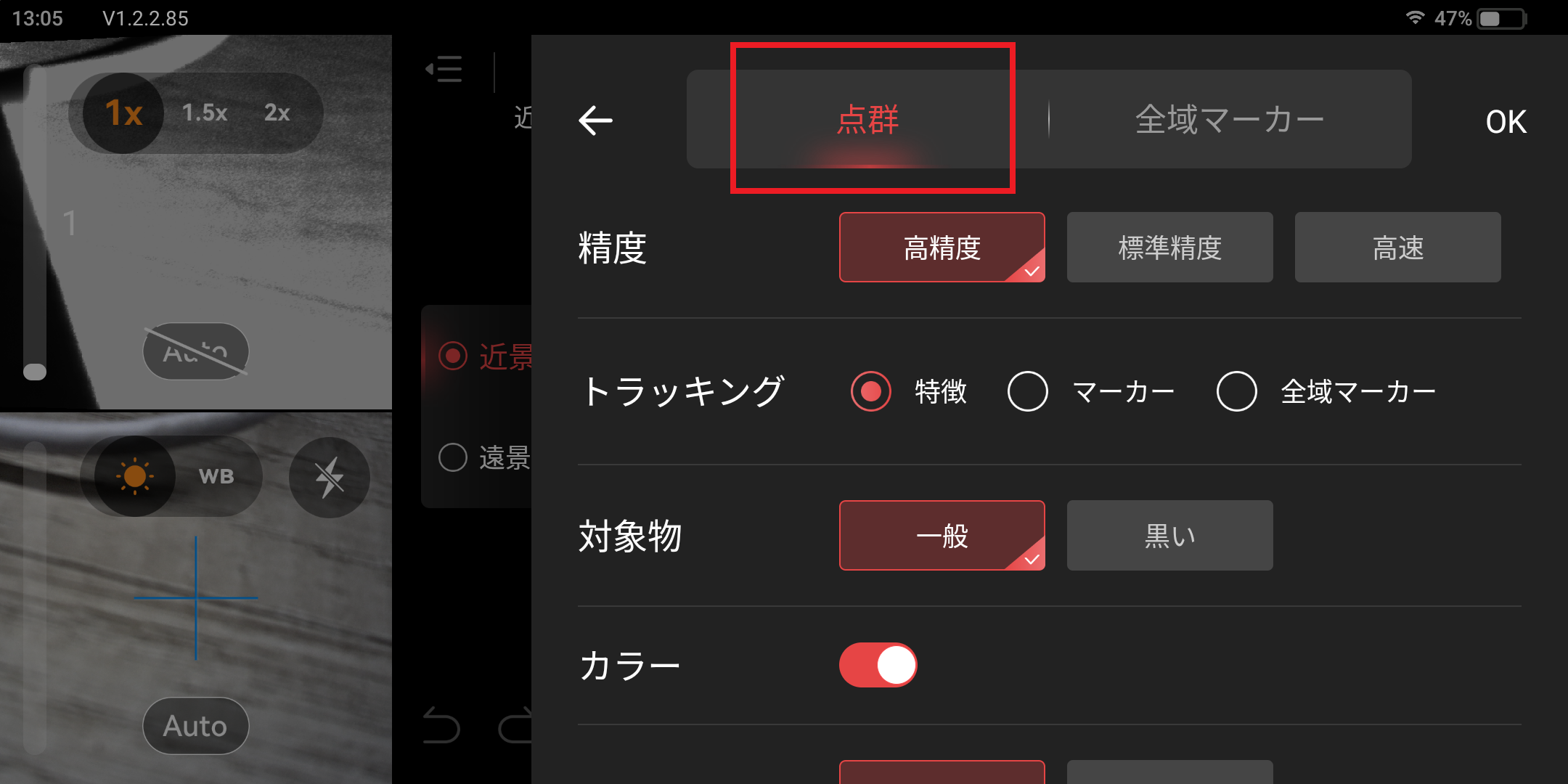Switch to the 点群 tab

[x=868, y=120]
